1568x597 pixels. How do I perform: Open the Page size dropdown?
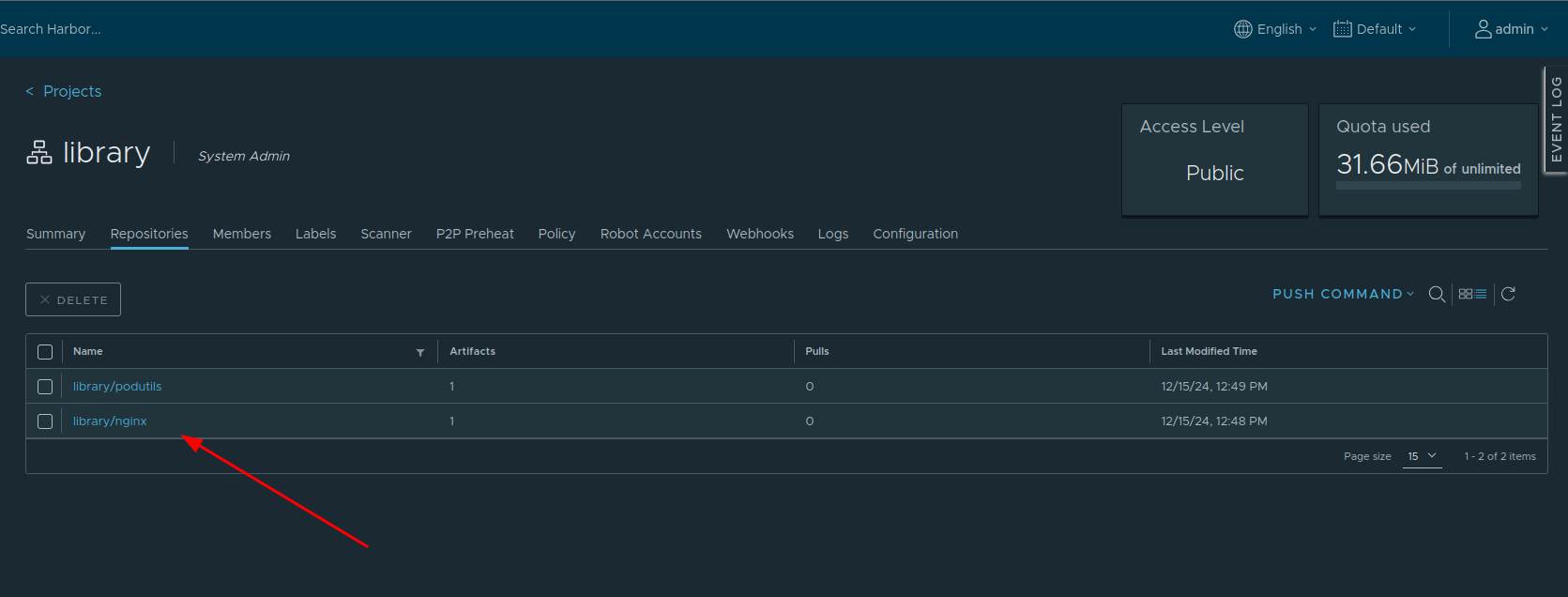[1422, 456]
